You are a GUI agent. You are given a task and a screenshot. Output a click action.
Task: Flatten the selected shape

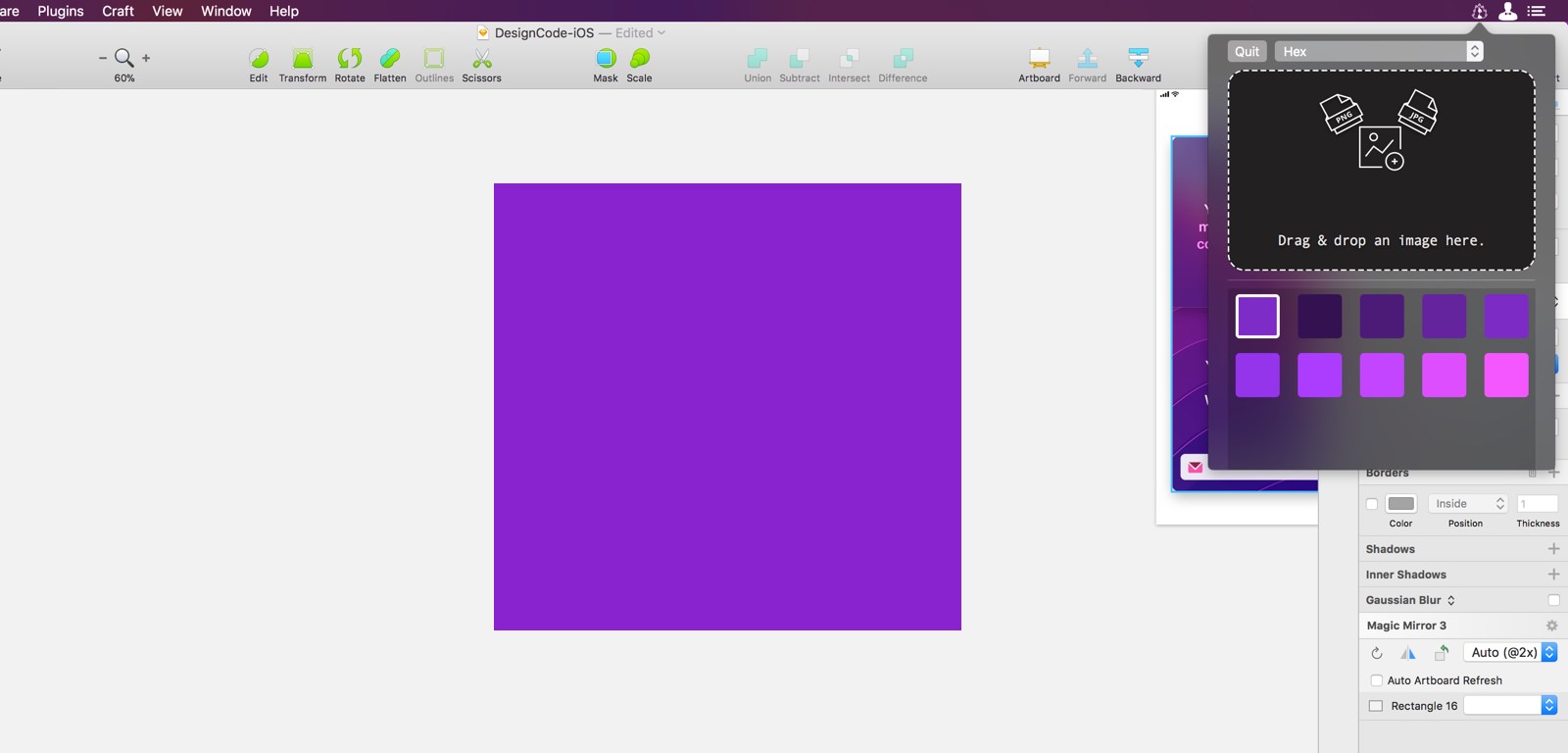390,59
